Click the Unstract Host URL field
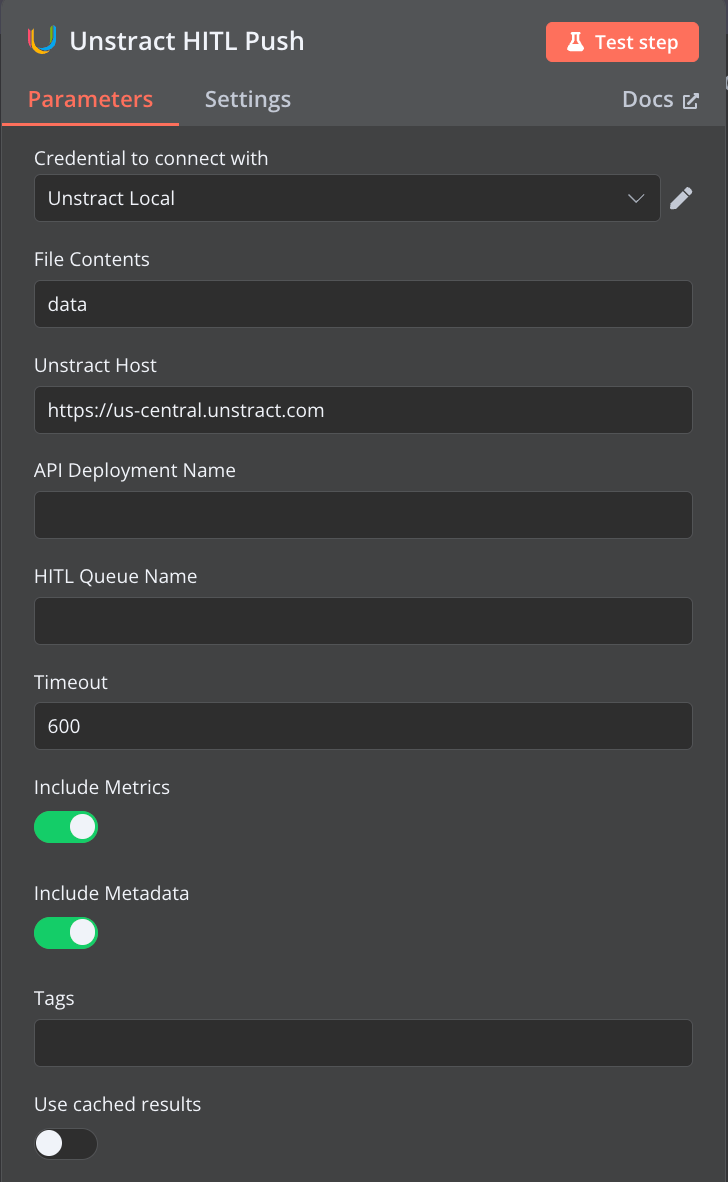The image size is (728, 1182). click(363, 410)
